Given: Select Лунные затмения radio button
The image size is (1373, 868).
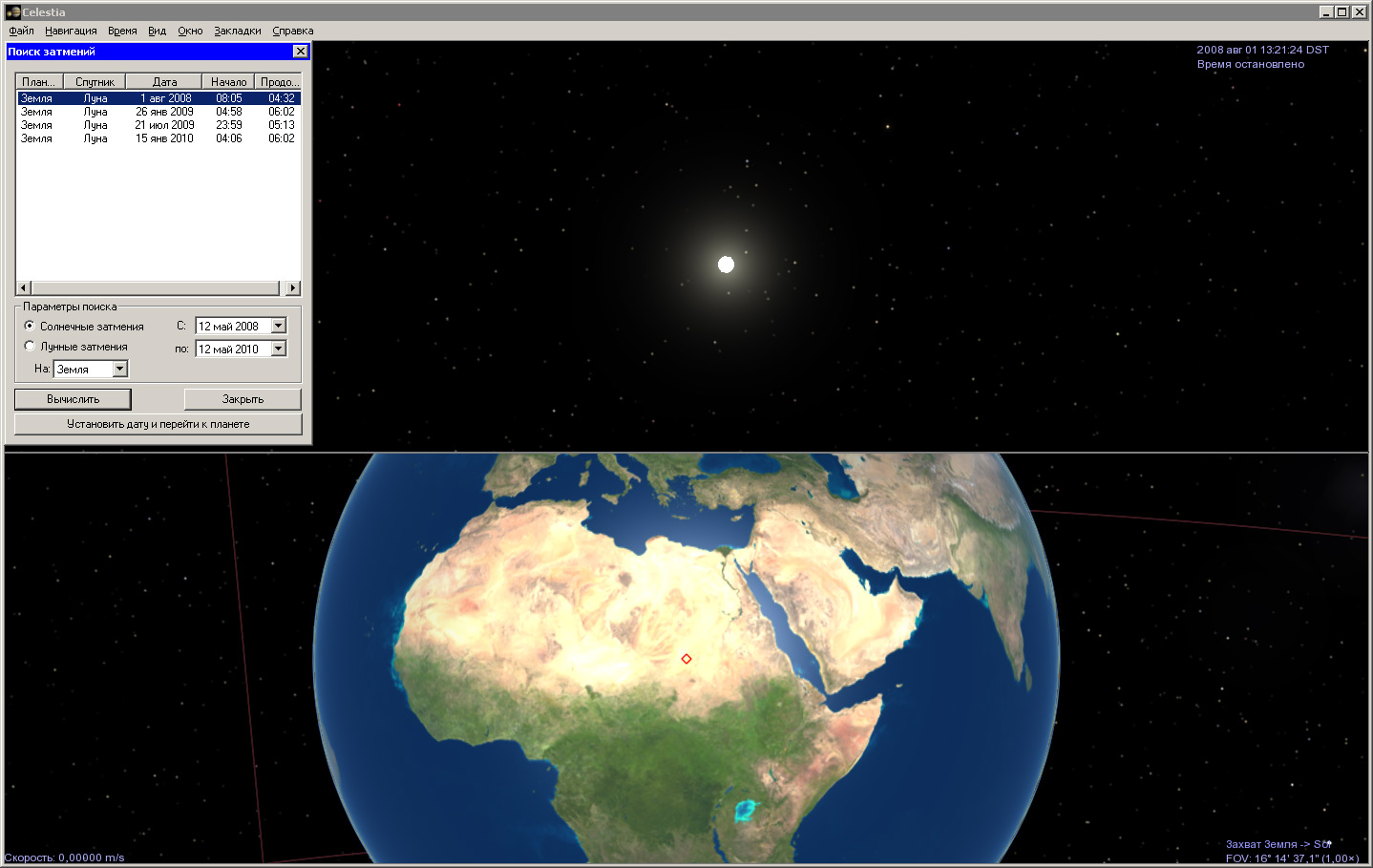Looking at the screenshot, I should pos(30,346).
